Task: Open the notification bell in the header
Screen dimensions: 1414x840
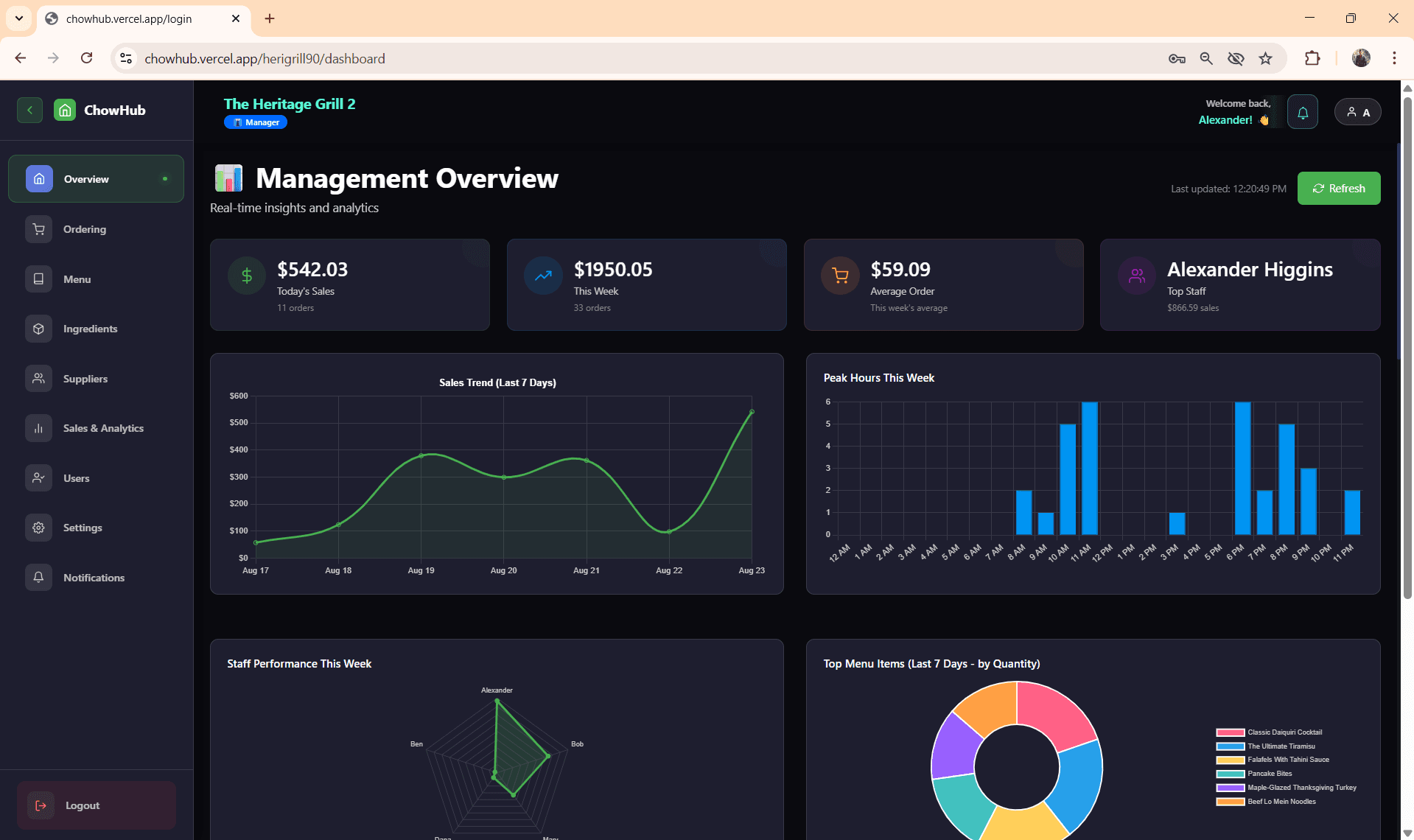Action: tap(1303, 111)
